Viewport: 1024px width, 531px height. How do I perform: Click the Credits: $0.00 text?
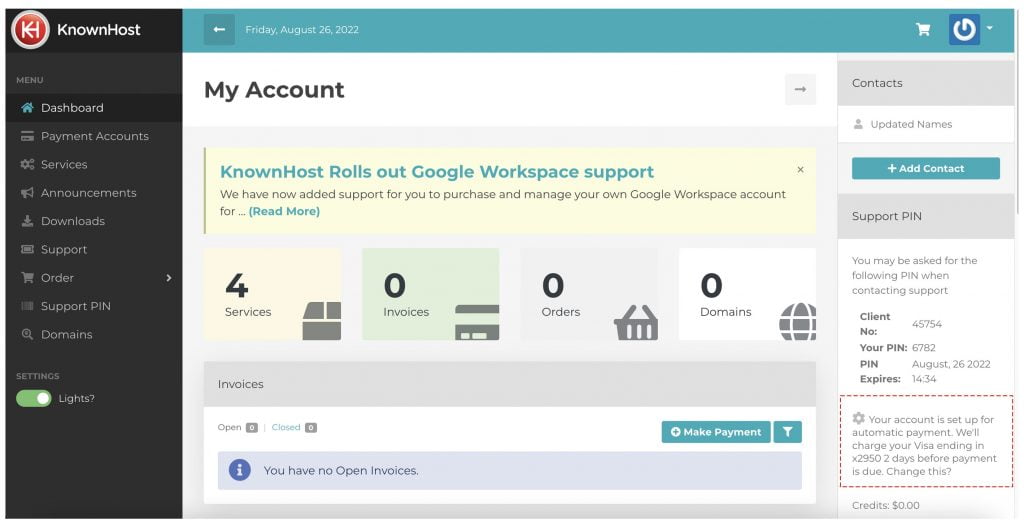click(886, 506)
